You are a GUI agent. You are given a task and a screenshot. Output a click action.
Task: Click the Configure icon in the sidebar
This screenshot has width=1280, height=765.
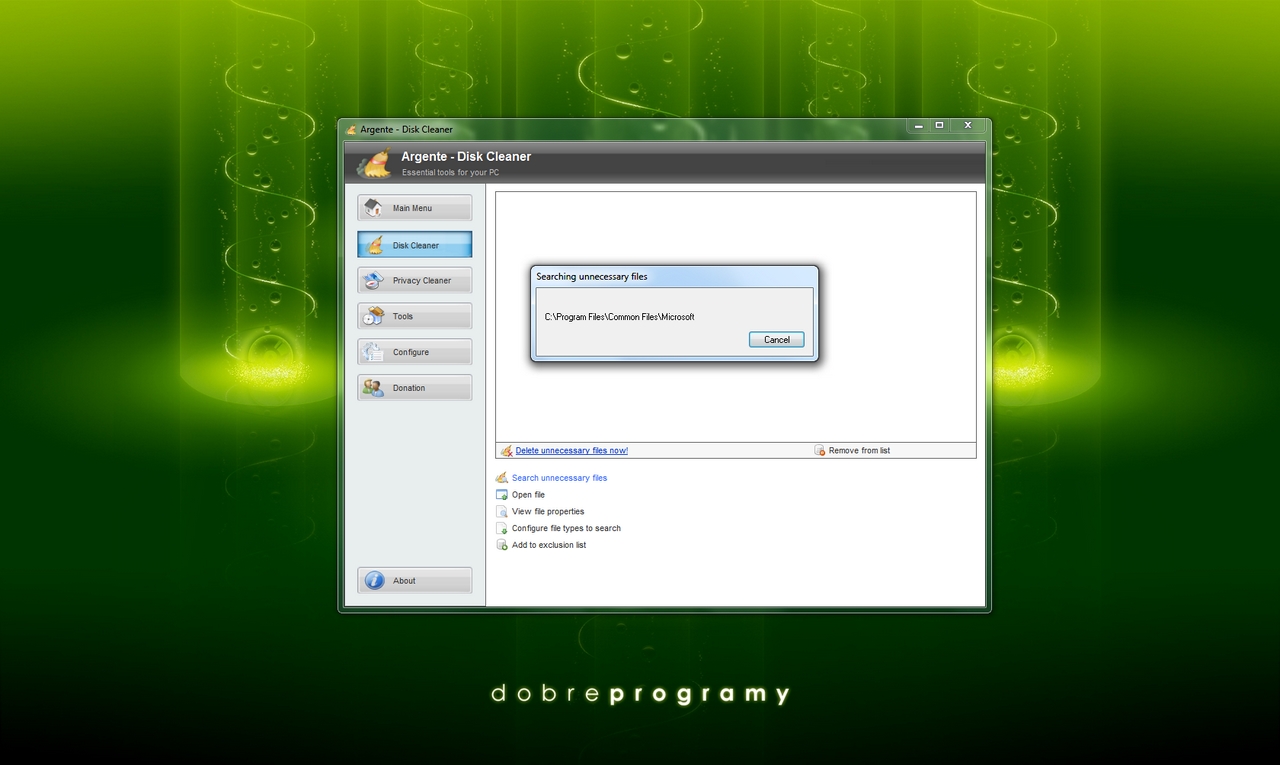click(374, 352)
